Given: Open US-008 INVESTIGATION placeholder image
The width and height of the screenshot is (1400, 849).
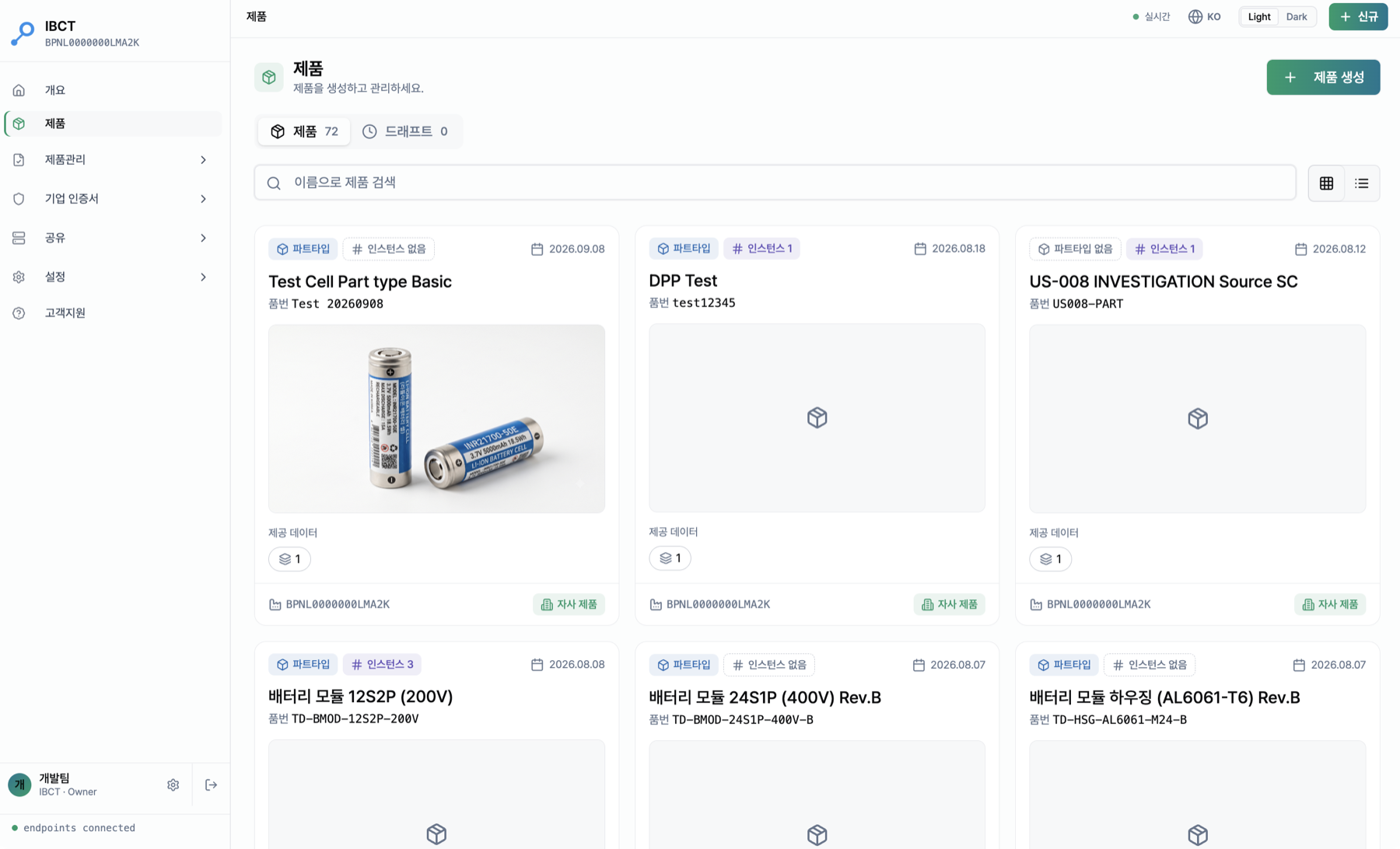Looking at the screenshot, I should (x=1197, y=419).
